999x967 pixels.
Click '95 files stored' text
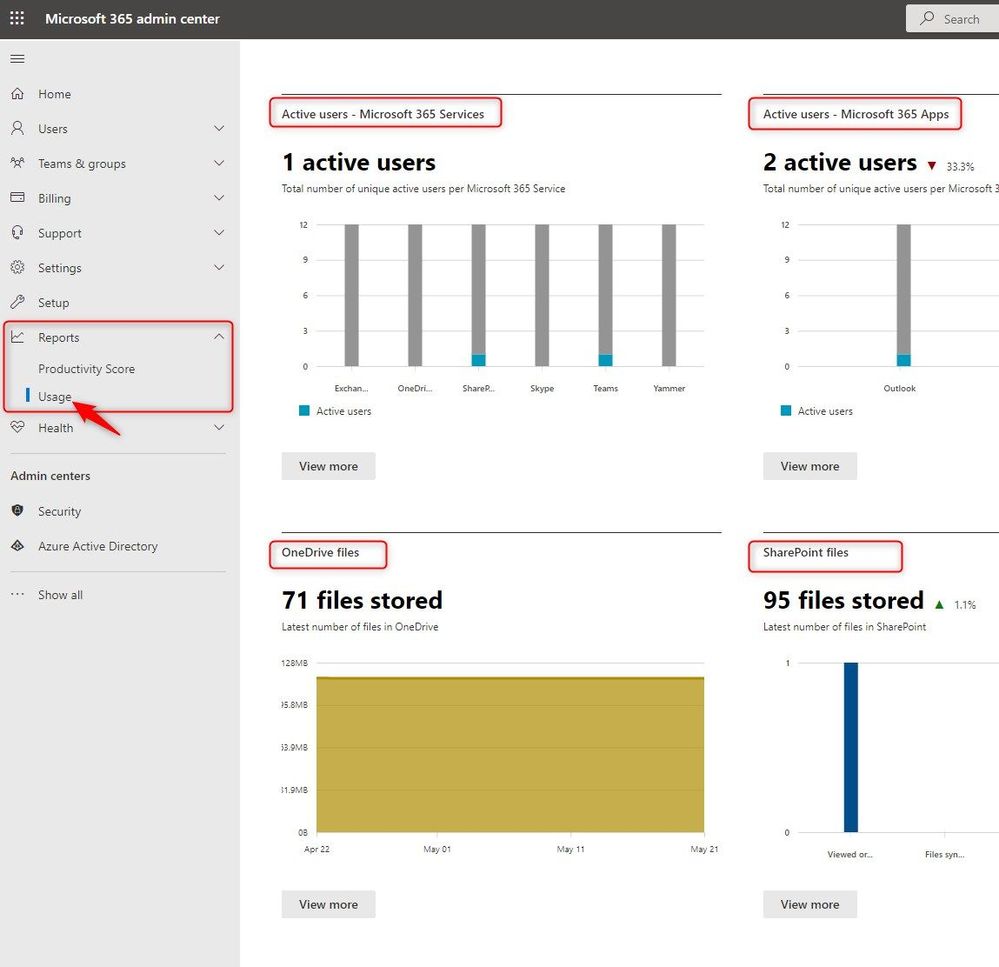844,600
